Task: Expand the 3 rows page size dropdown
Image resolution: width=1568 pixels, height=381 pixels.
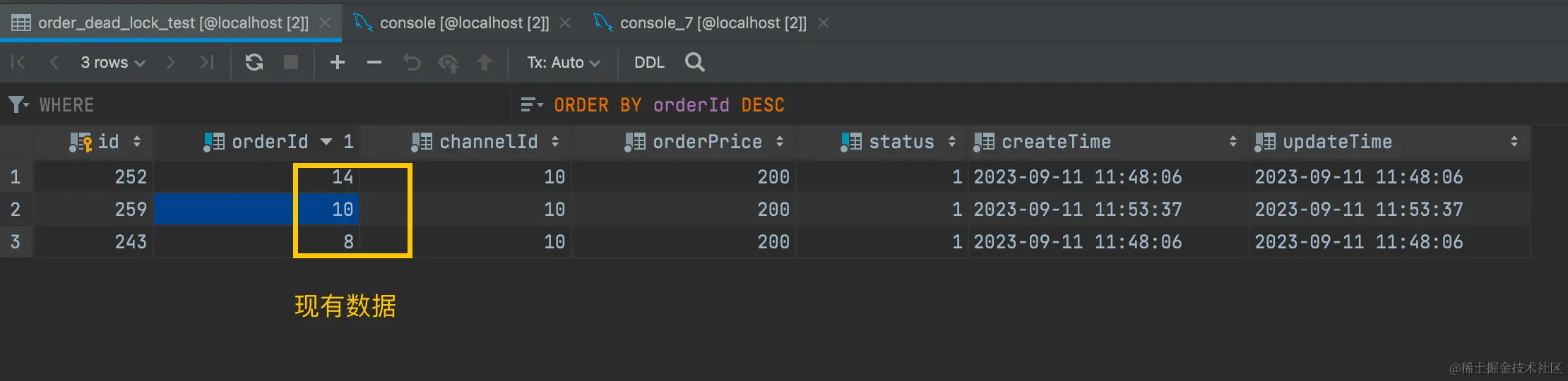Action: click(x=113, y=62)
